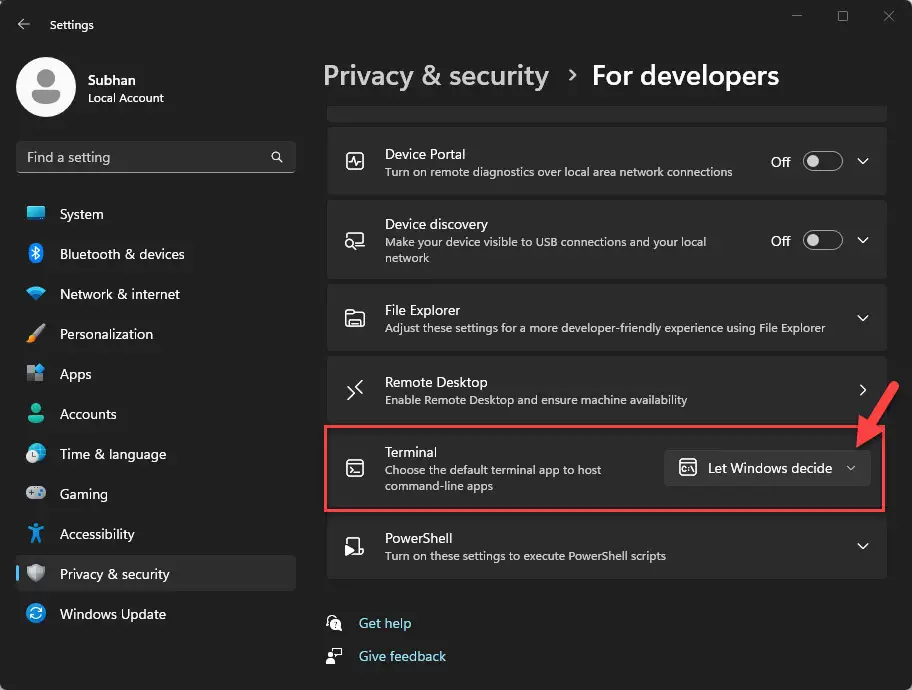This screenshot has height=690, width=912.
Task: Click the Subhan profile avatar
Action: pos(46,87)
